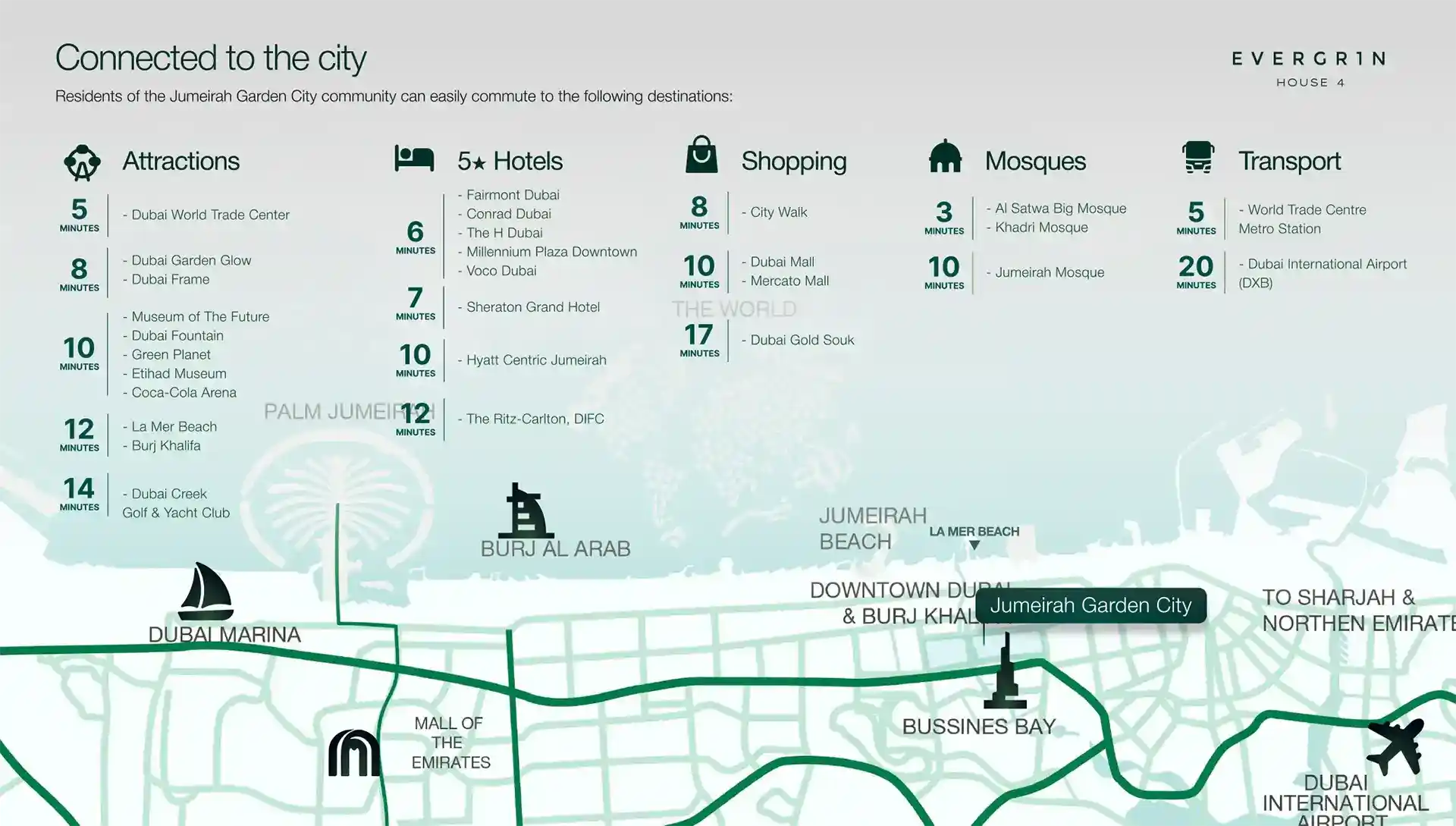Click the bus Transport icon
1456x826 pixels.
tap(1198, 158)
